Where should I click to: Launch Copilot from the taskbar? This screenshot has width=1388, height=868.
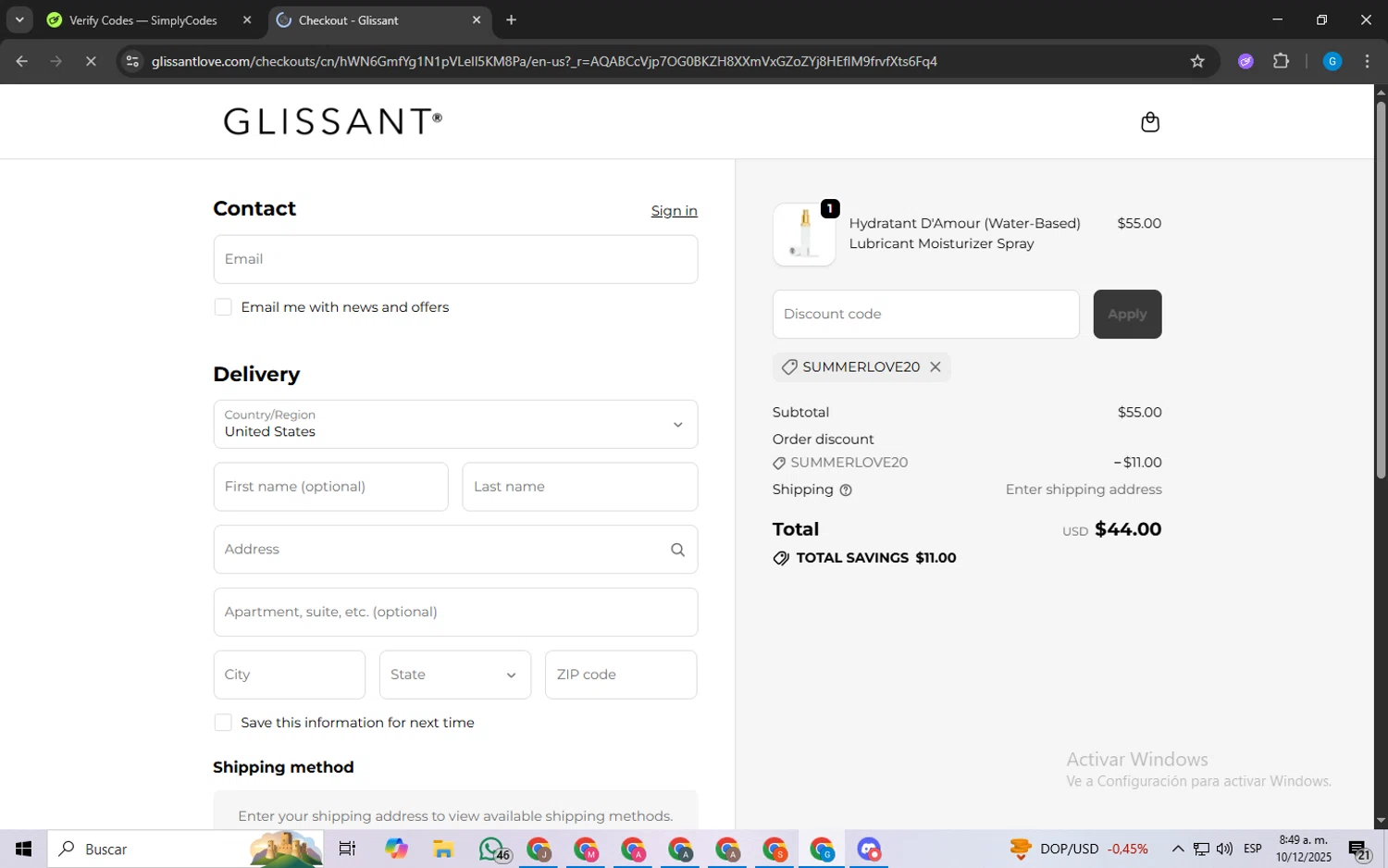[x=396, y=849]
